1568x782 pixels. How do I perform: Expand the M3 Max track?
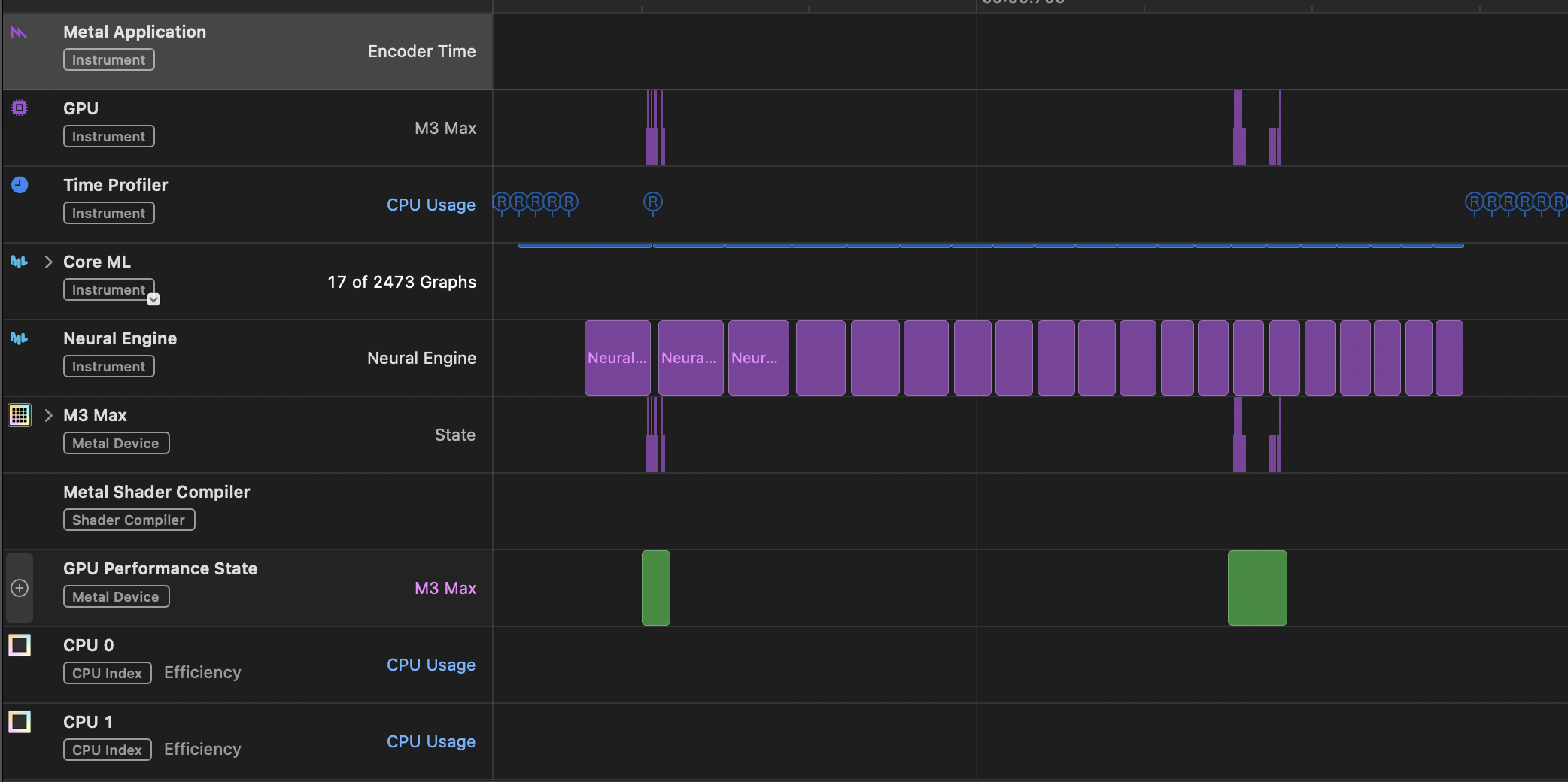pyautogui.click(x=49, y=415)
